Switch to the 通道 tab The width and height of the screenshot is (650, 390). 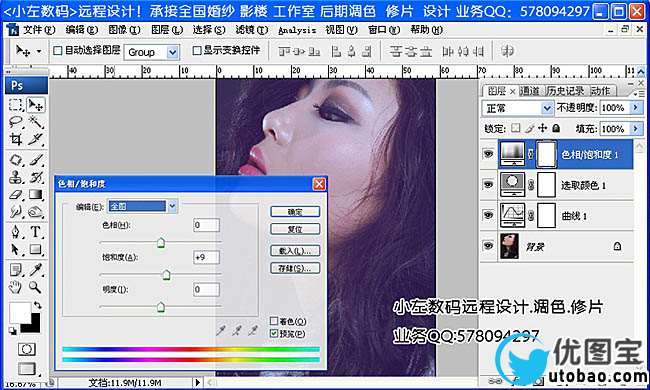(529, 91)
